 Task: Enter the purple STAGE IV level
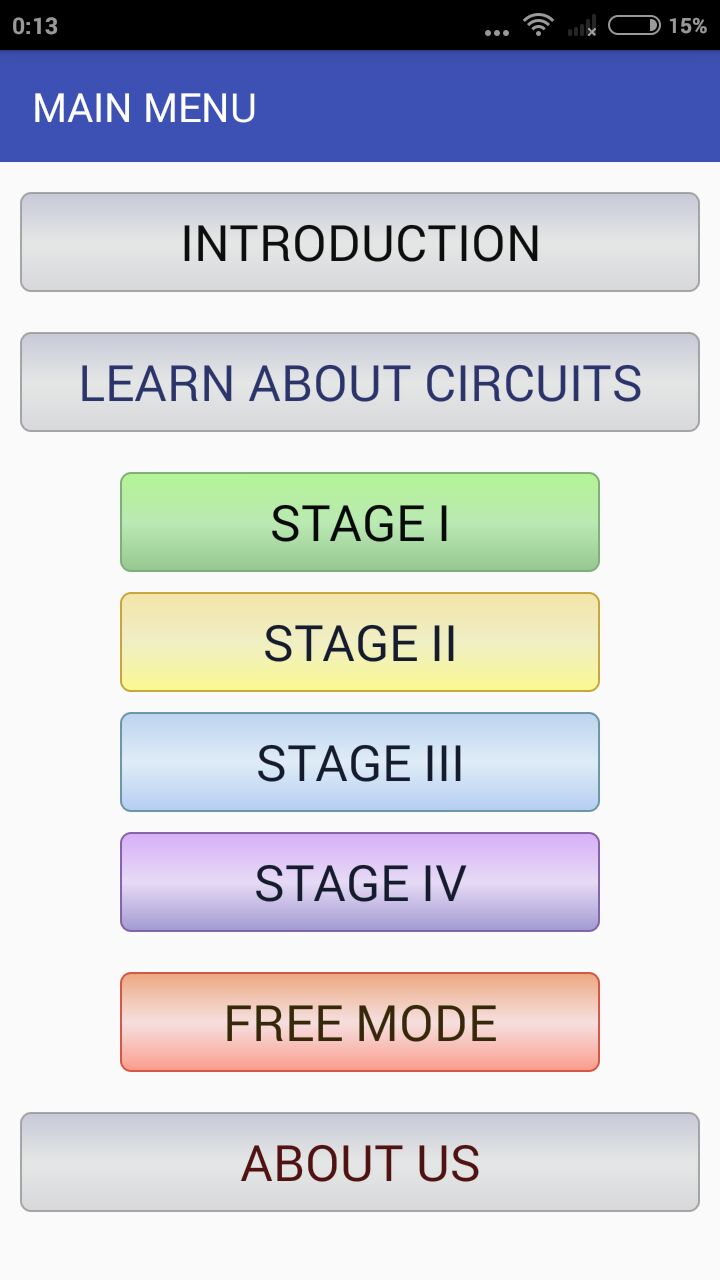(360, 882)
